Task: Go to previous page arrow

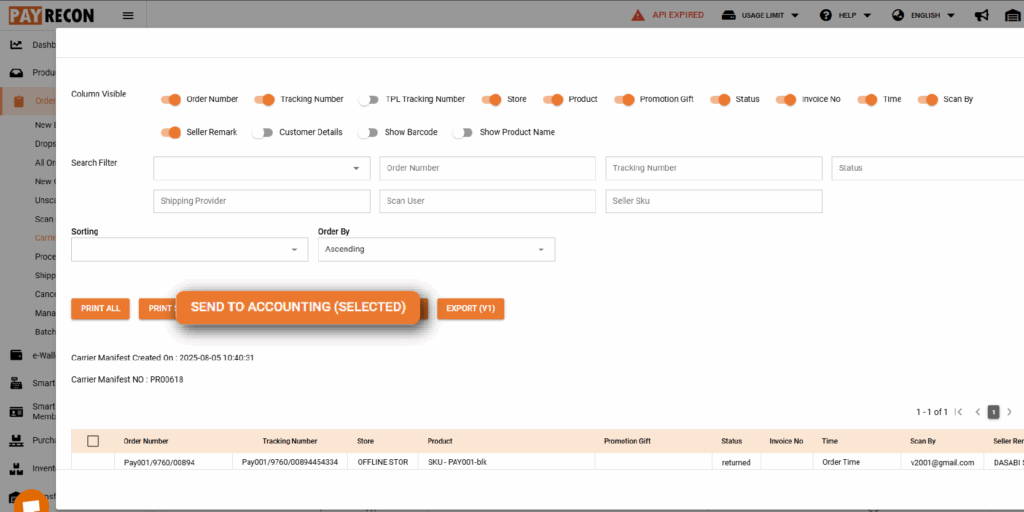Action: (978, 412)
